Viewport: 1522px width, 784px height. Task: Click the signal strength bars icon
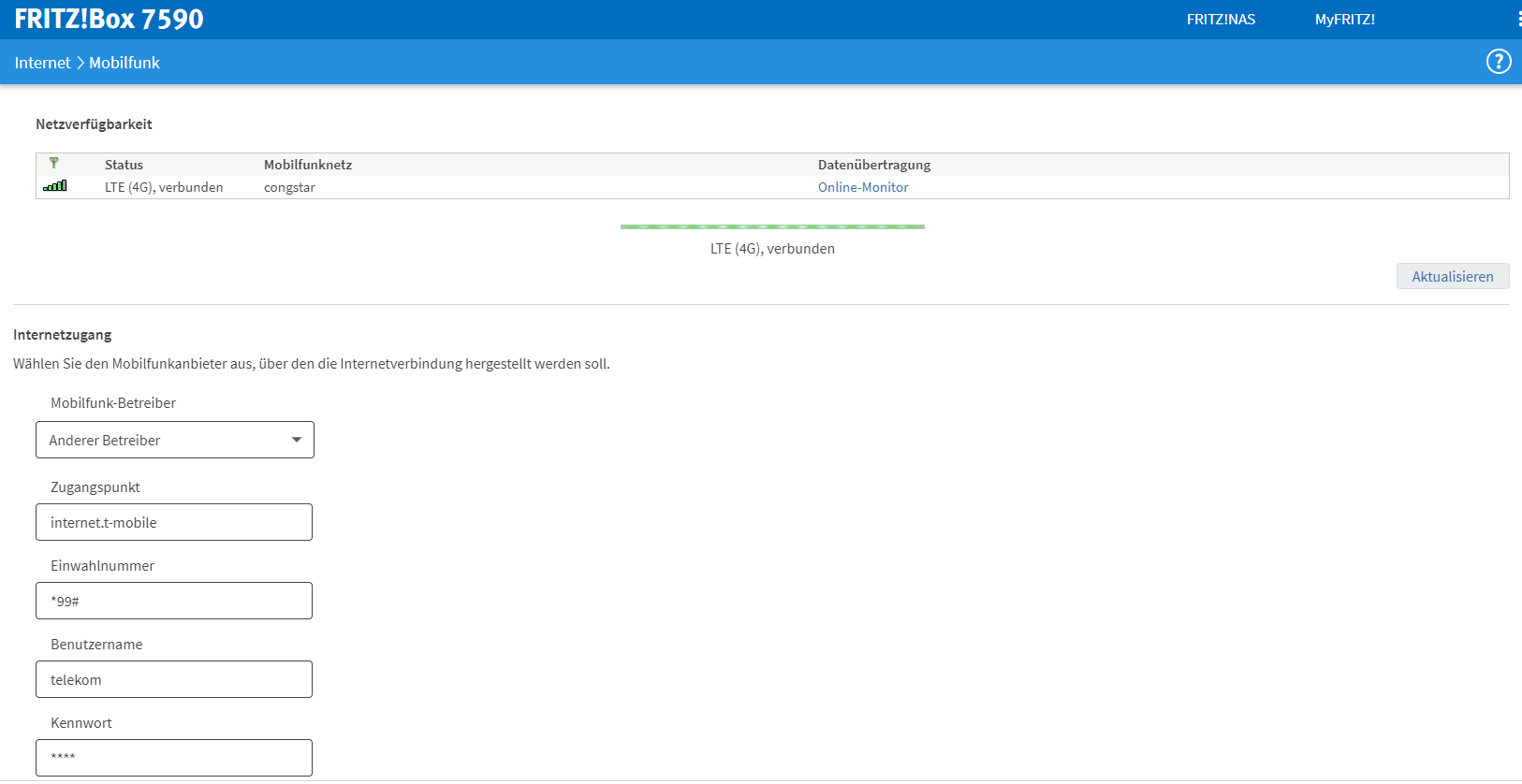tap(55, 186)
